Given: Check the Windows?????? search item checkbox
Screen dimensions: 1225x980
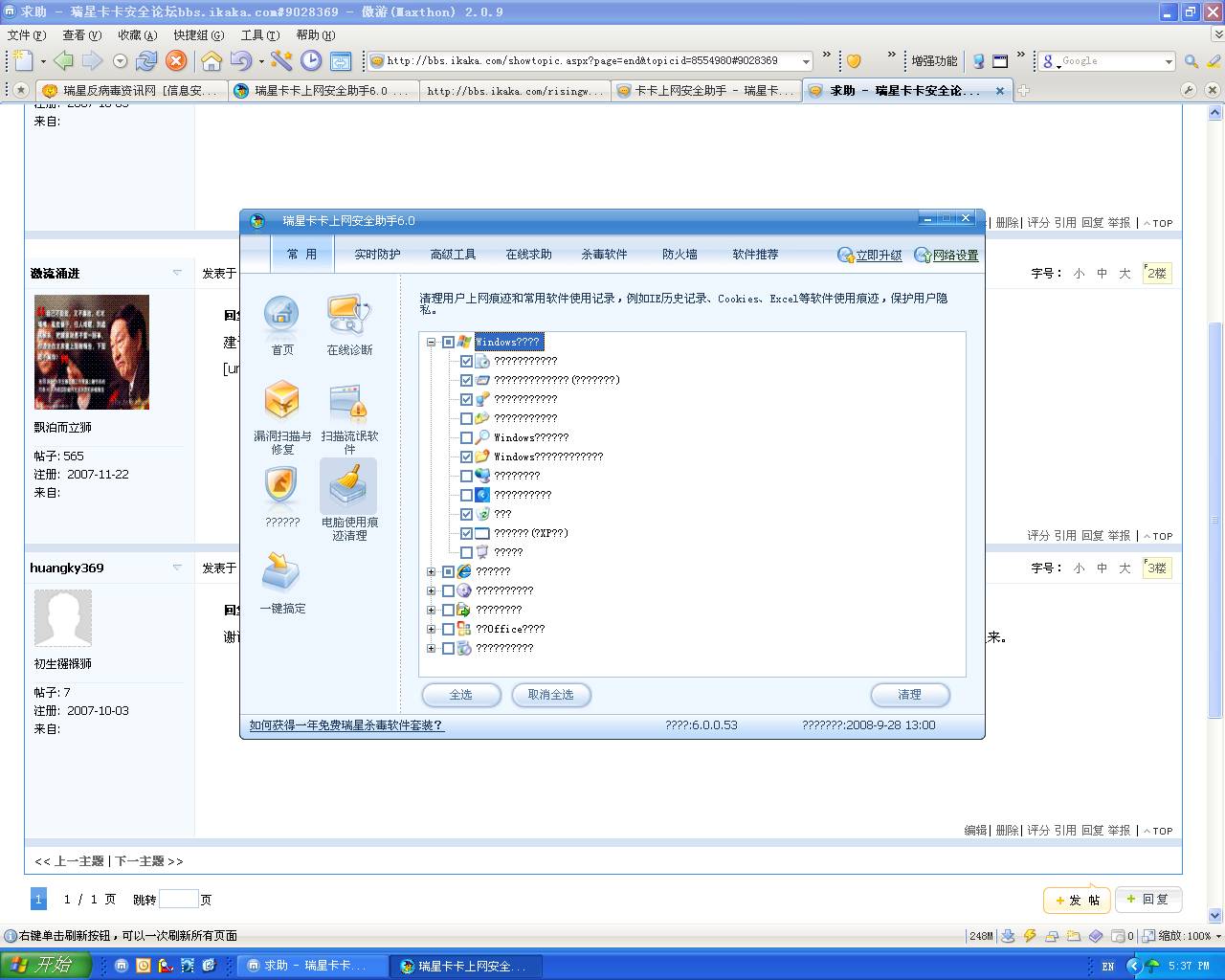Looking at the screenshot, I should [x=466, y=437].
